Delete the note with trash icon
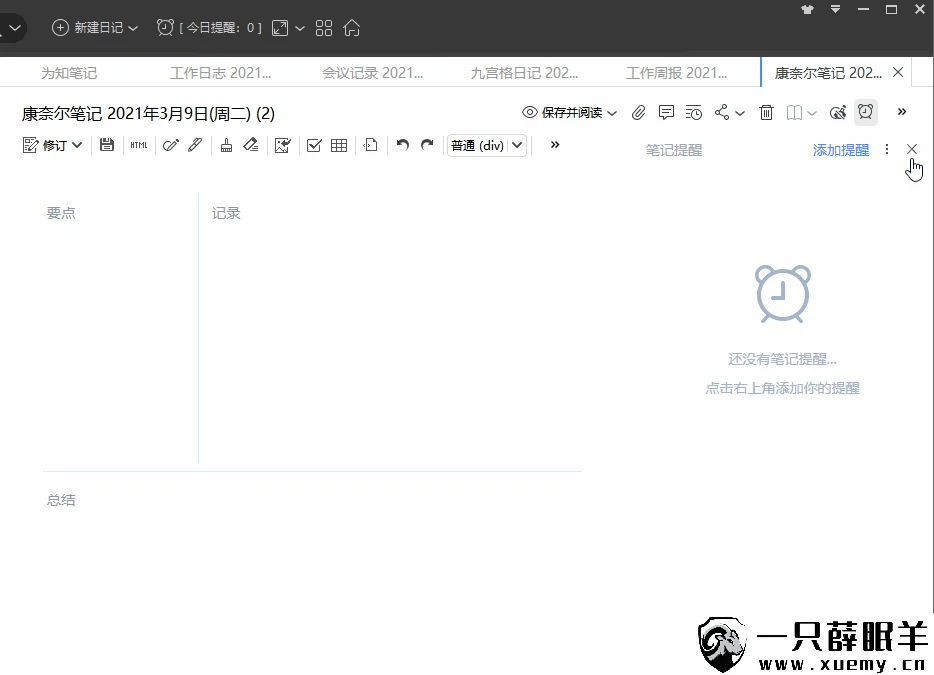This screenshot has height=675, width=934. pos(767,112)
